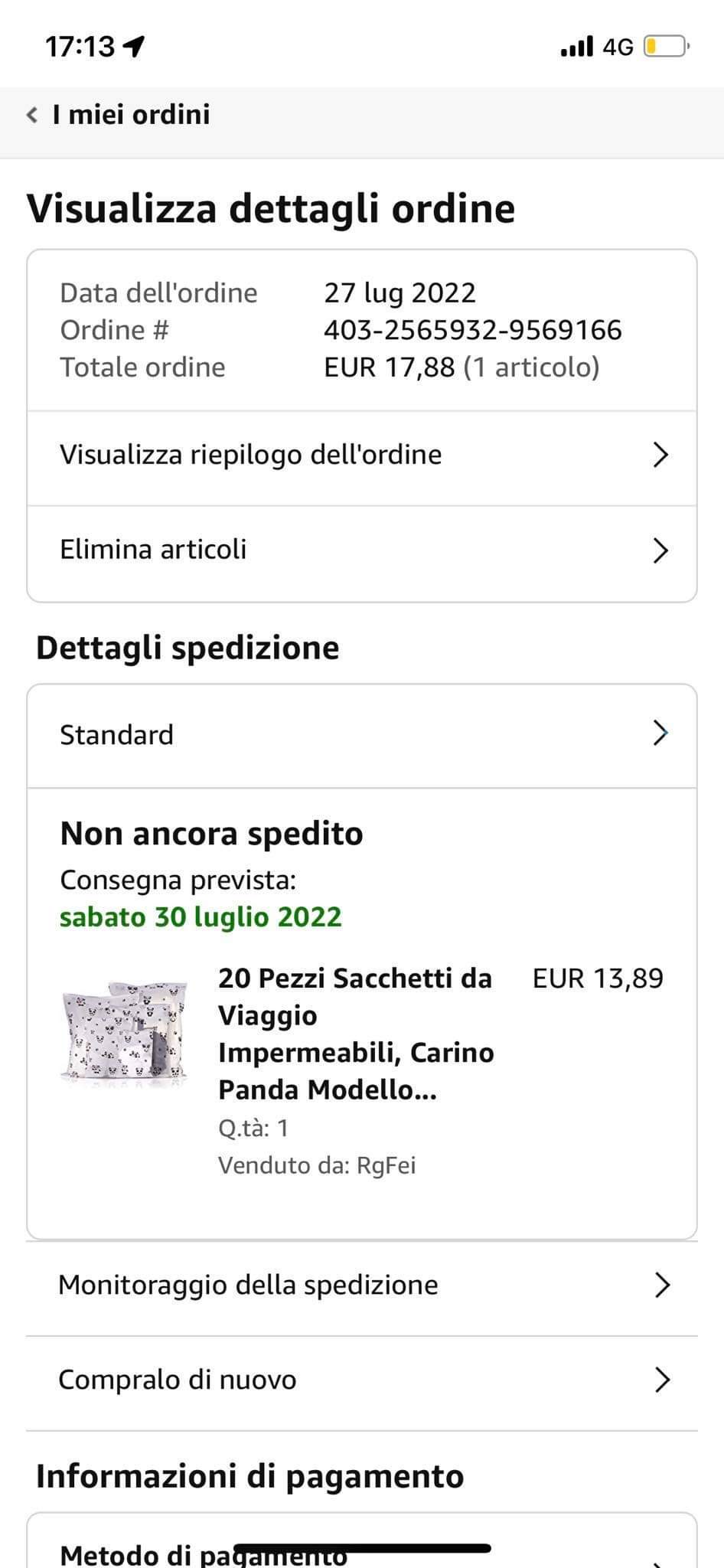Tap chevron next to Visualizza riepilogo dell'ordine
Image resolution: width=724 pixels, height=1568 pixels.
pyautogui.click(x=660, y=455)
